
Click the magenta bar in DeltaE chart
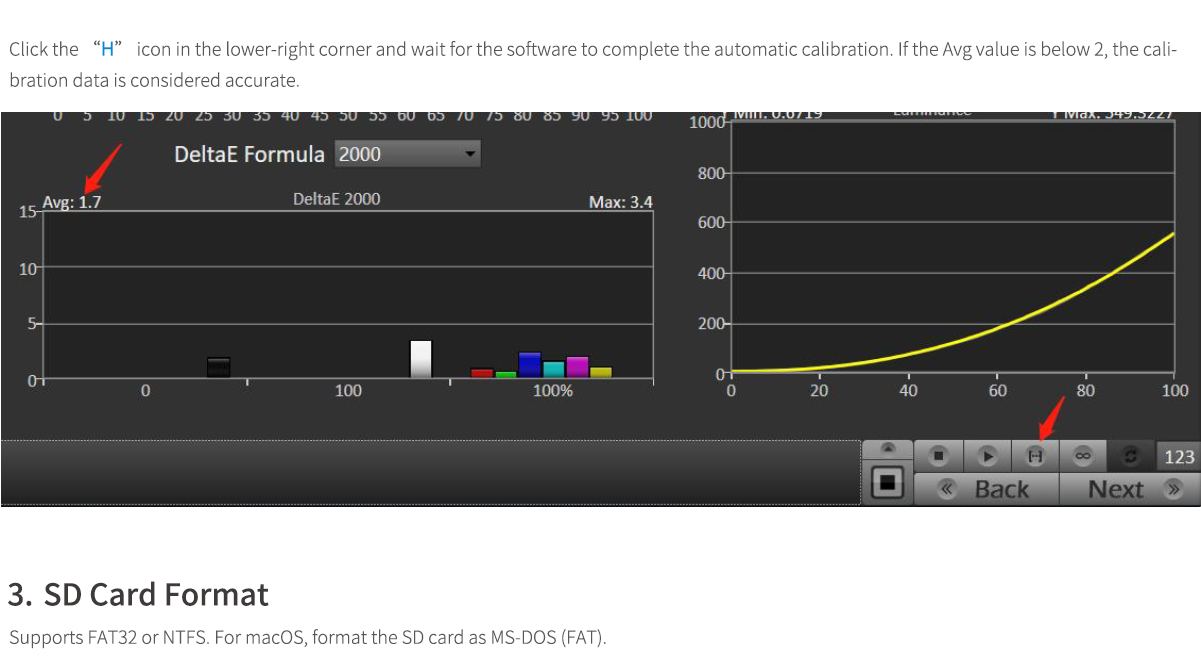[577, 367]
